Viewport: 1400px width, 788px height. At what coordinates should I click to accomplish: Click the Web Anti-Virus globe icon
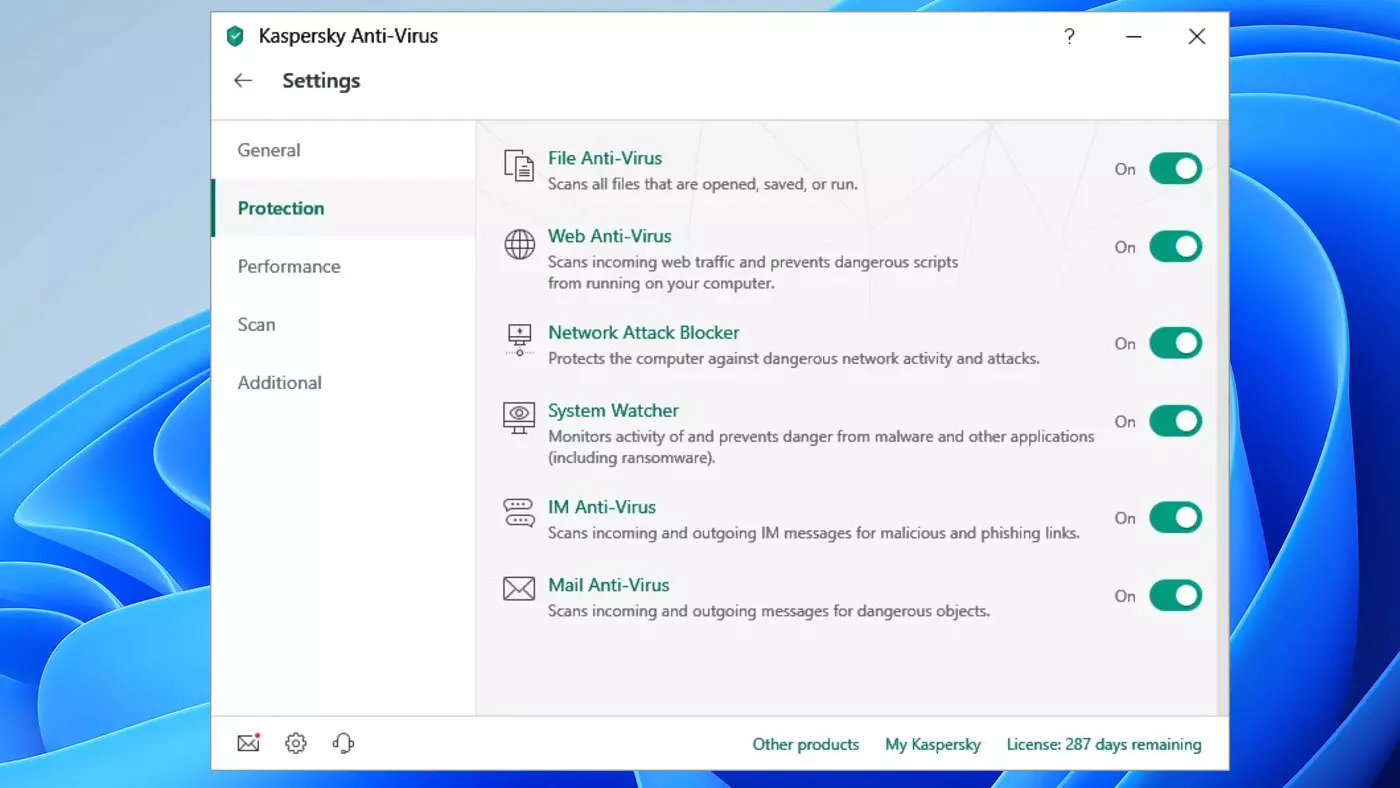click(519, 245)
